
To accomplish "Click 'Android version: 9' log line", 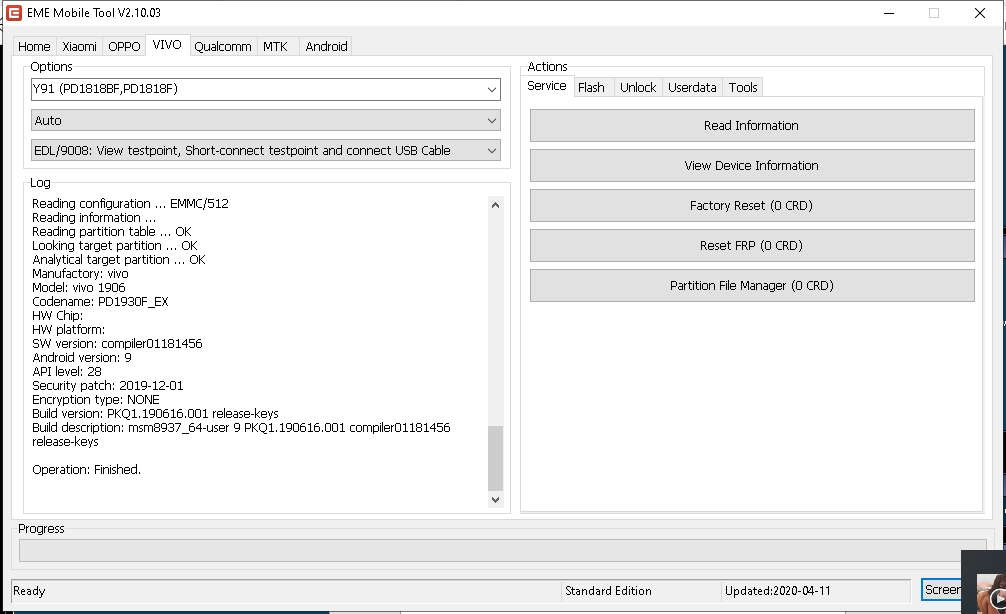I will [82, 357].
